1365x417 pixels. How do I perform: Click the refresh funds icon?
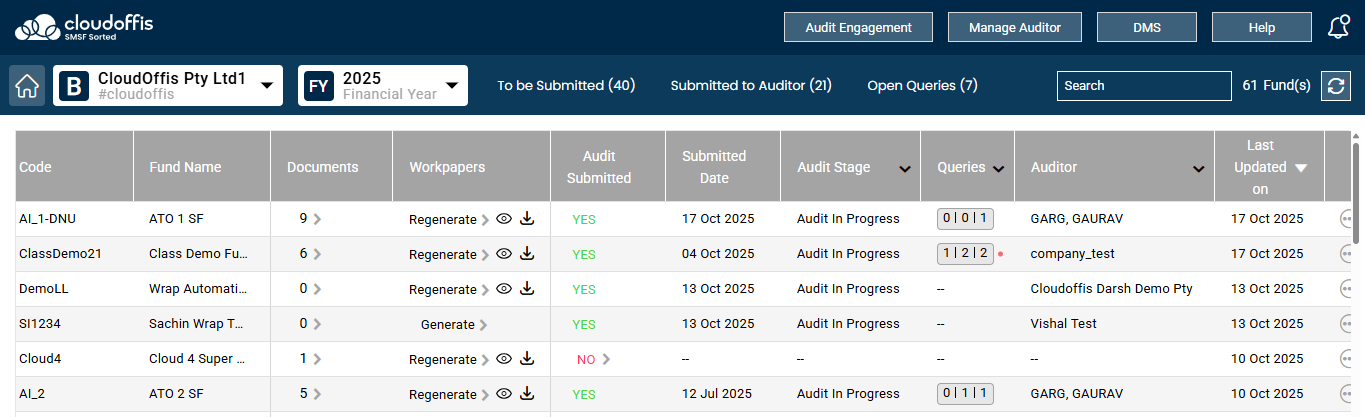coord(1336,86)
